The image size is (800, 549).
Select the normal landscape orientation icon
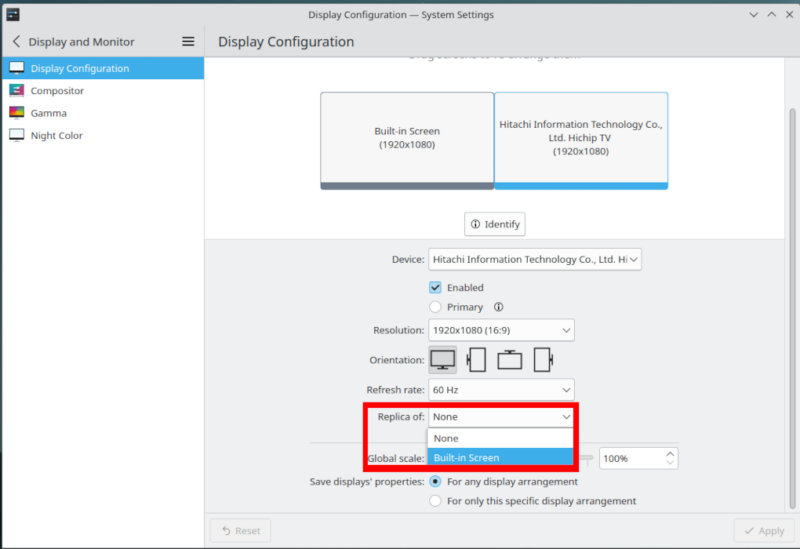(442, 360)
